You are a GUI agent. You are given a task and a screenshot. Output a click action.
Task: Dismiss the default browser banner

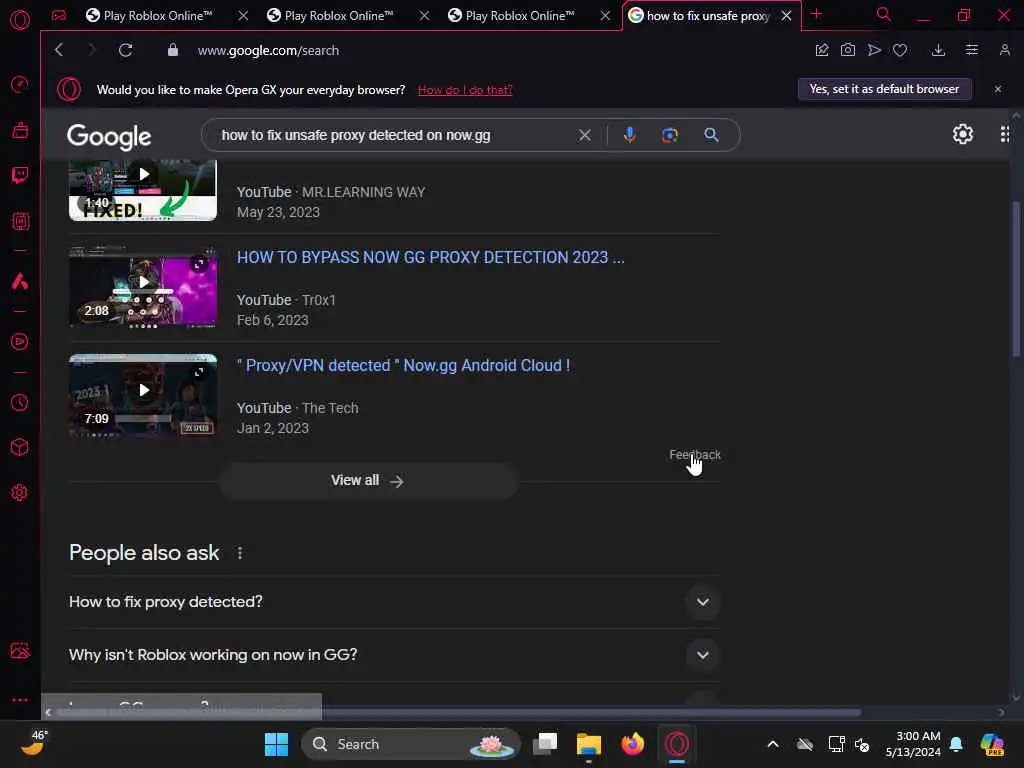tap(998, 89)
